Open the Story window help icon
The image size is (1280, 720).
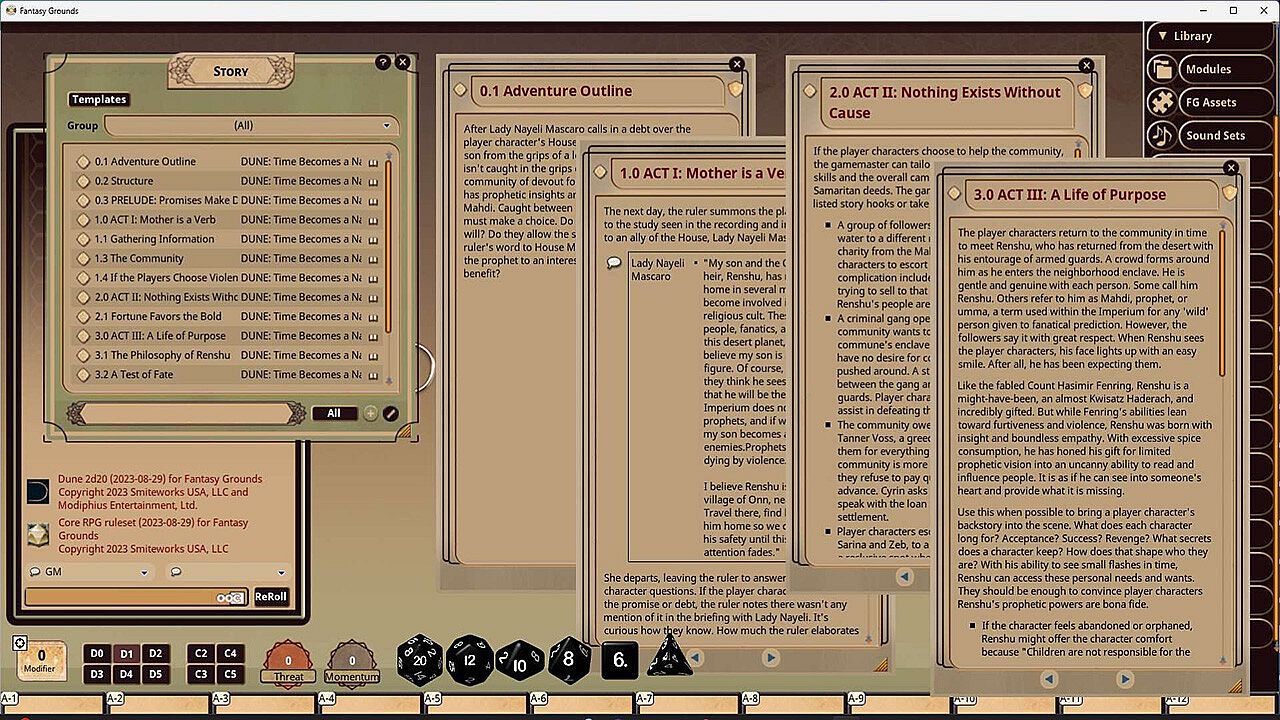click(x=383, y=62)
